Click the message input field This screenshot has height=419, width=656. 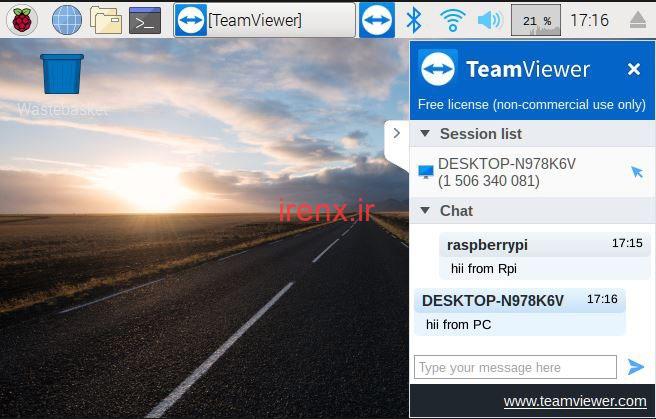[x=515, y=367]
